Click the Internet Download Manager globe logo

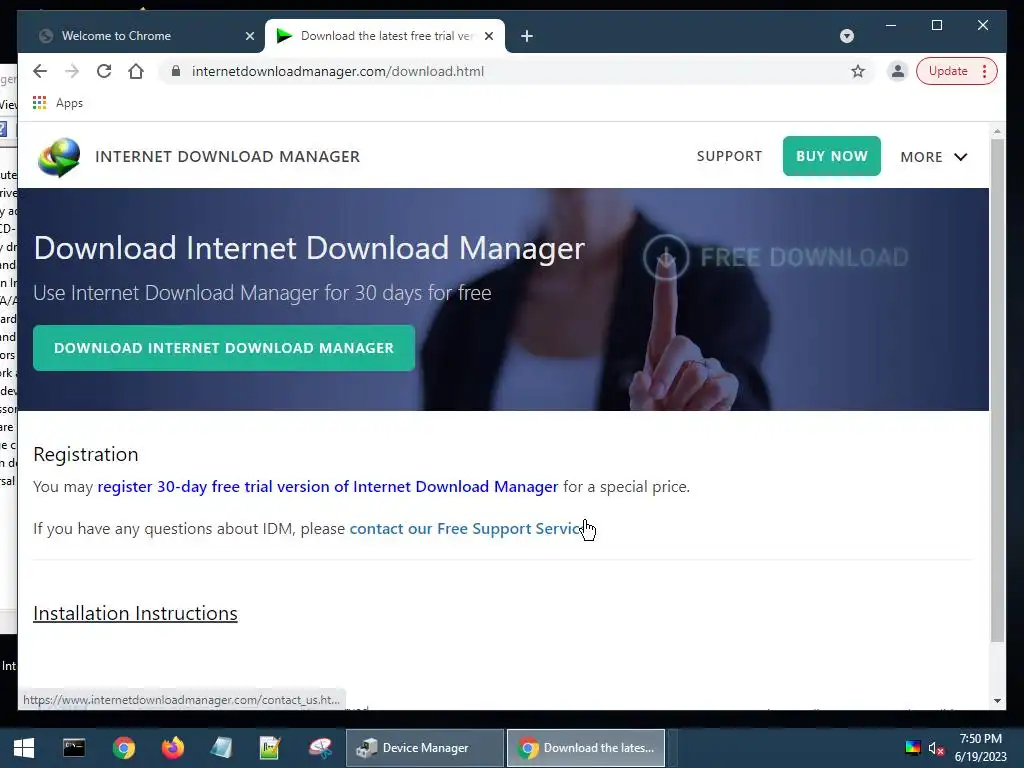59,157
